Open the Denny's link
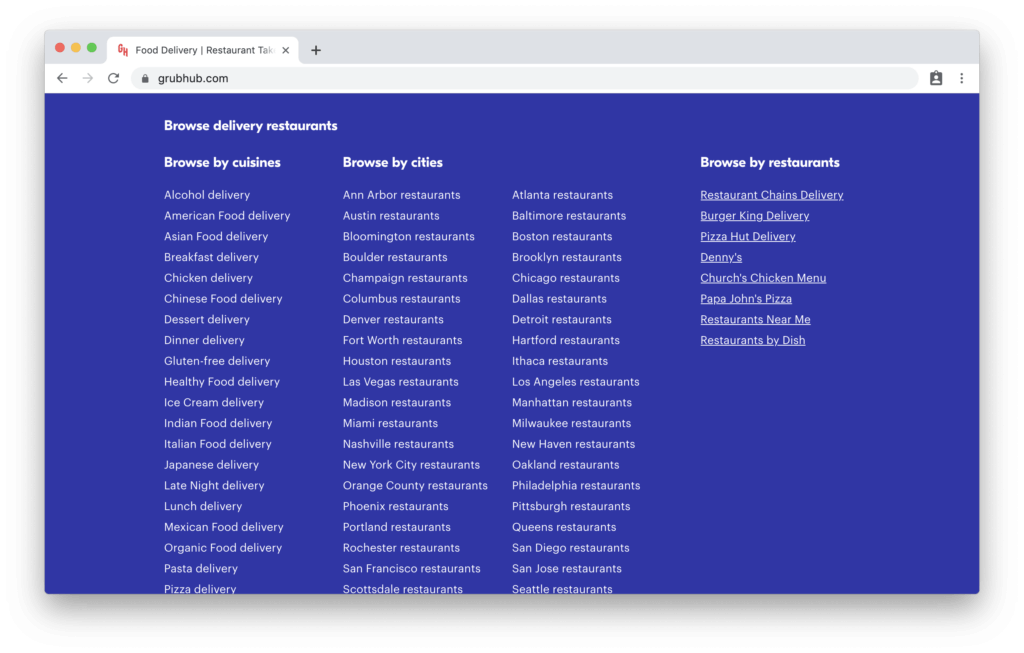The image size is (1024, 653). pos(721,257)
